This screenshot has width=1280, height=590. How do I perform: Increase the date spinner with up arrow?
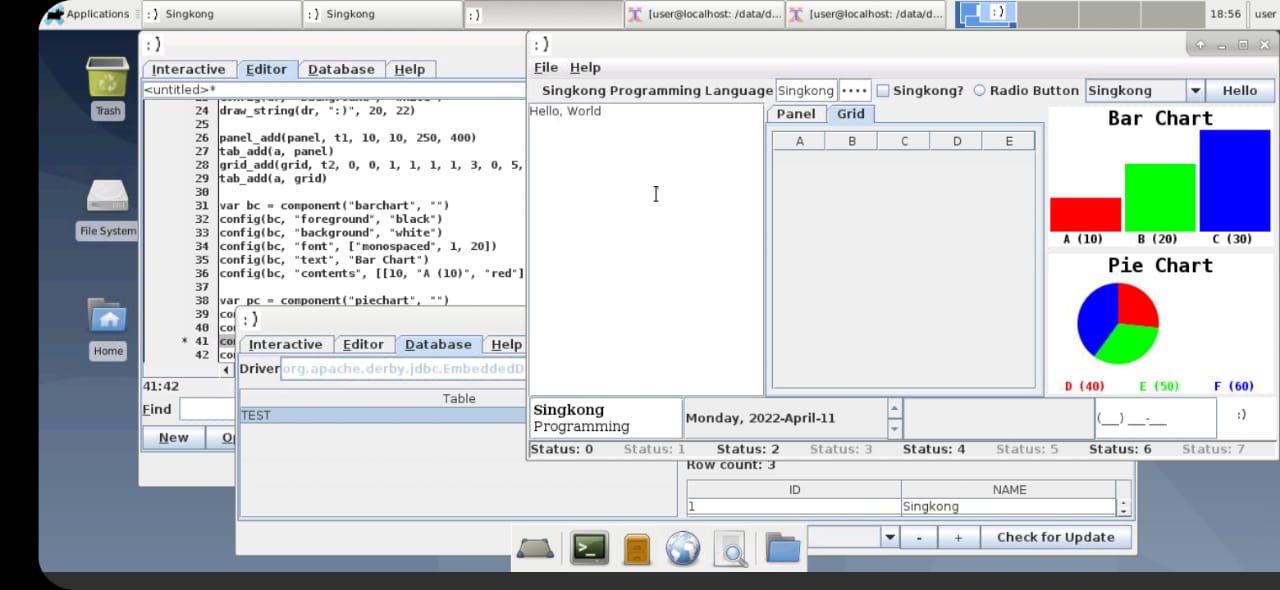[895, 408]
